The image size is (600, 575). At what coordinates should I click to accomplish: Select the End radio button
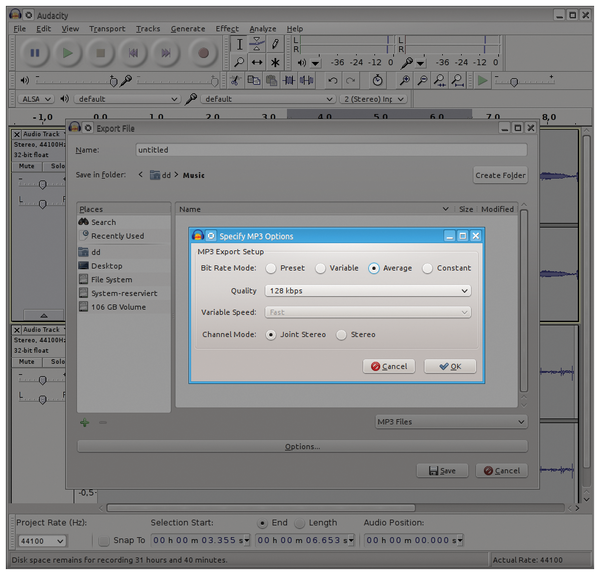click(262, 523)
